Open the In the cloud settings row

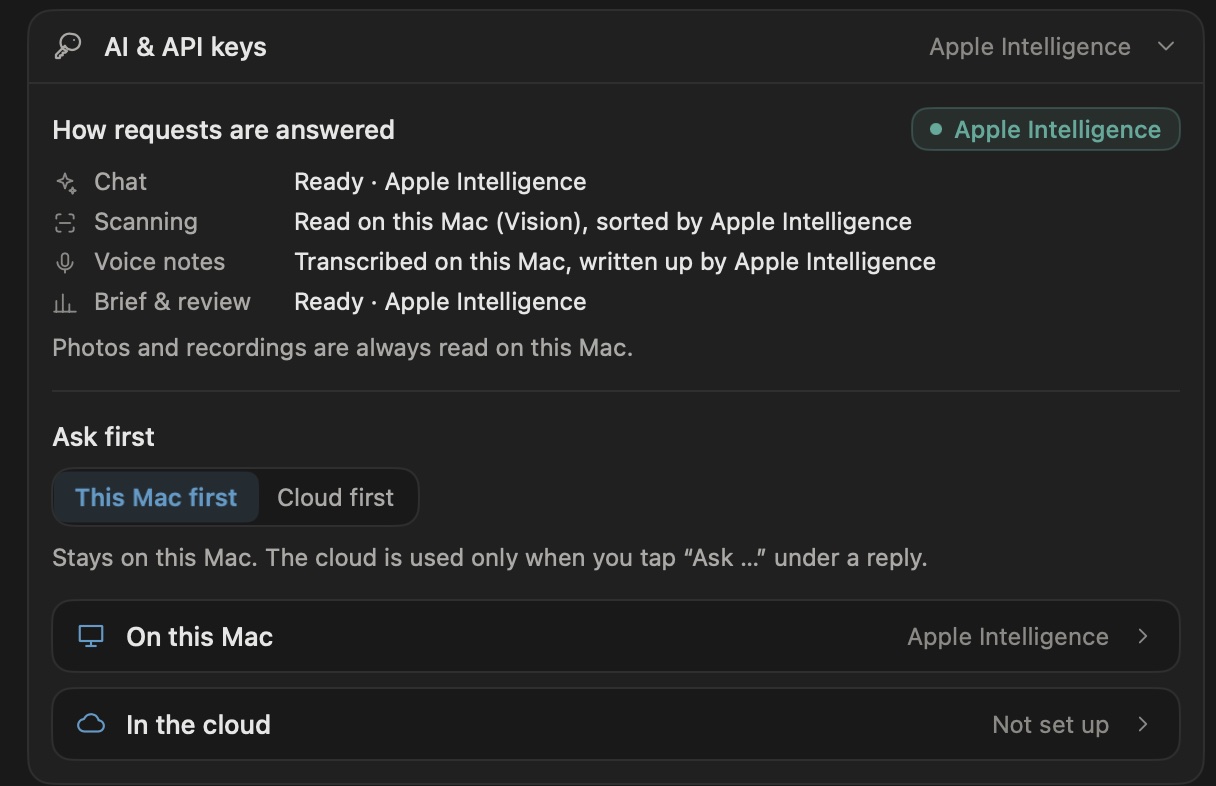click(616, 724)
